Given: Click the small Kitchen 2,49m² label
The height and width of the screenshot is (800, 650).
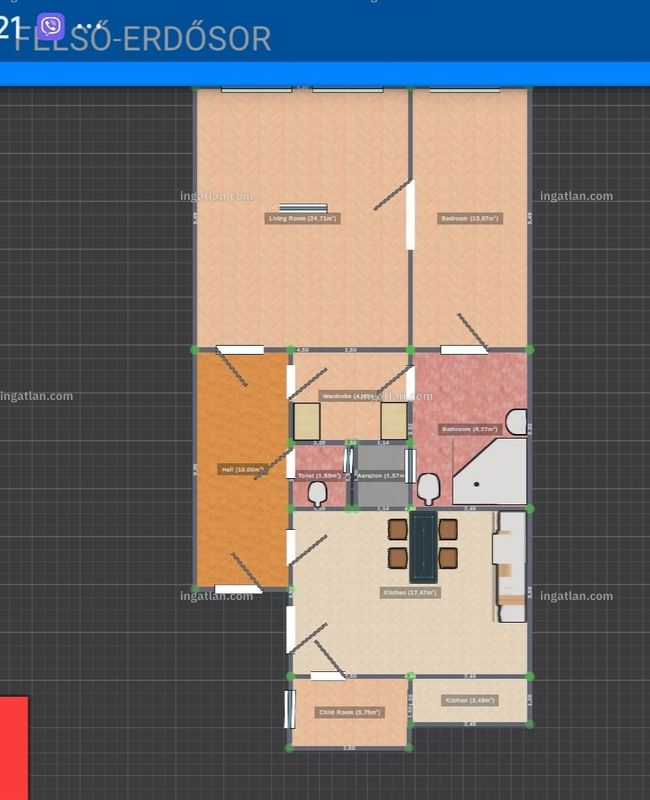Looking at the screenshot, I should point(470,701).
